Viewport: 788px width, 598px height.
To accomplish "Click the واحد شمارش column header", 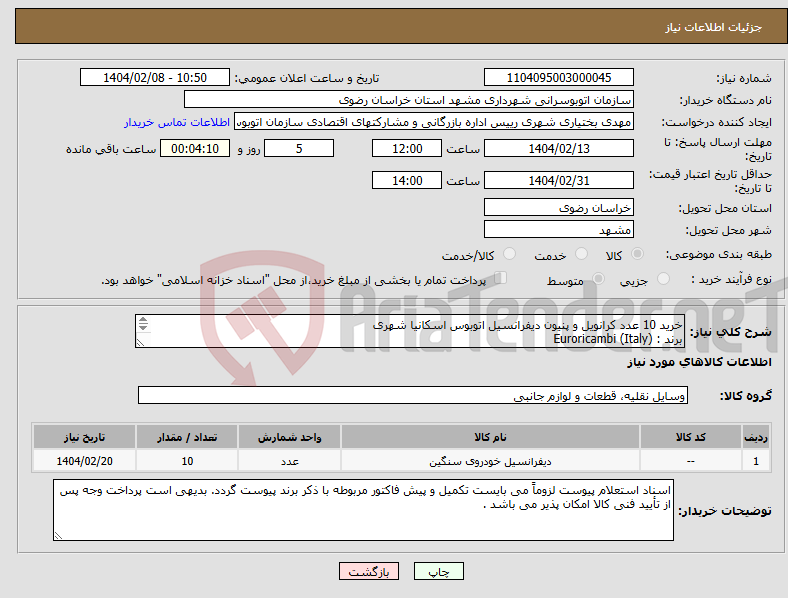I will coord(289,437).
